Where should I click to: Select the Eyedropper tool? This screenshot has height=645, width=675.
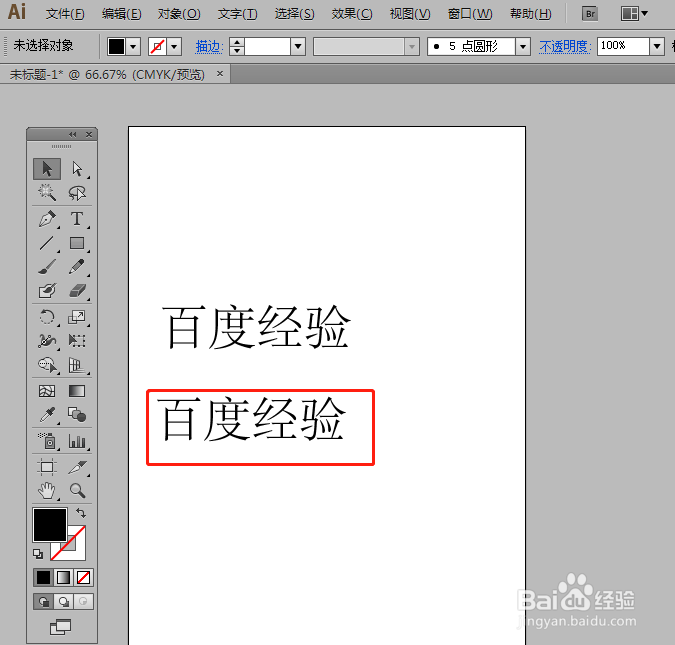pos(47,415)
